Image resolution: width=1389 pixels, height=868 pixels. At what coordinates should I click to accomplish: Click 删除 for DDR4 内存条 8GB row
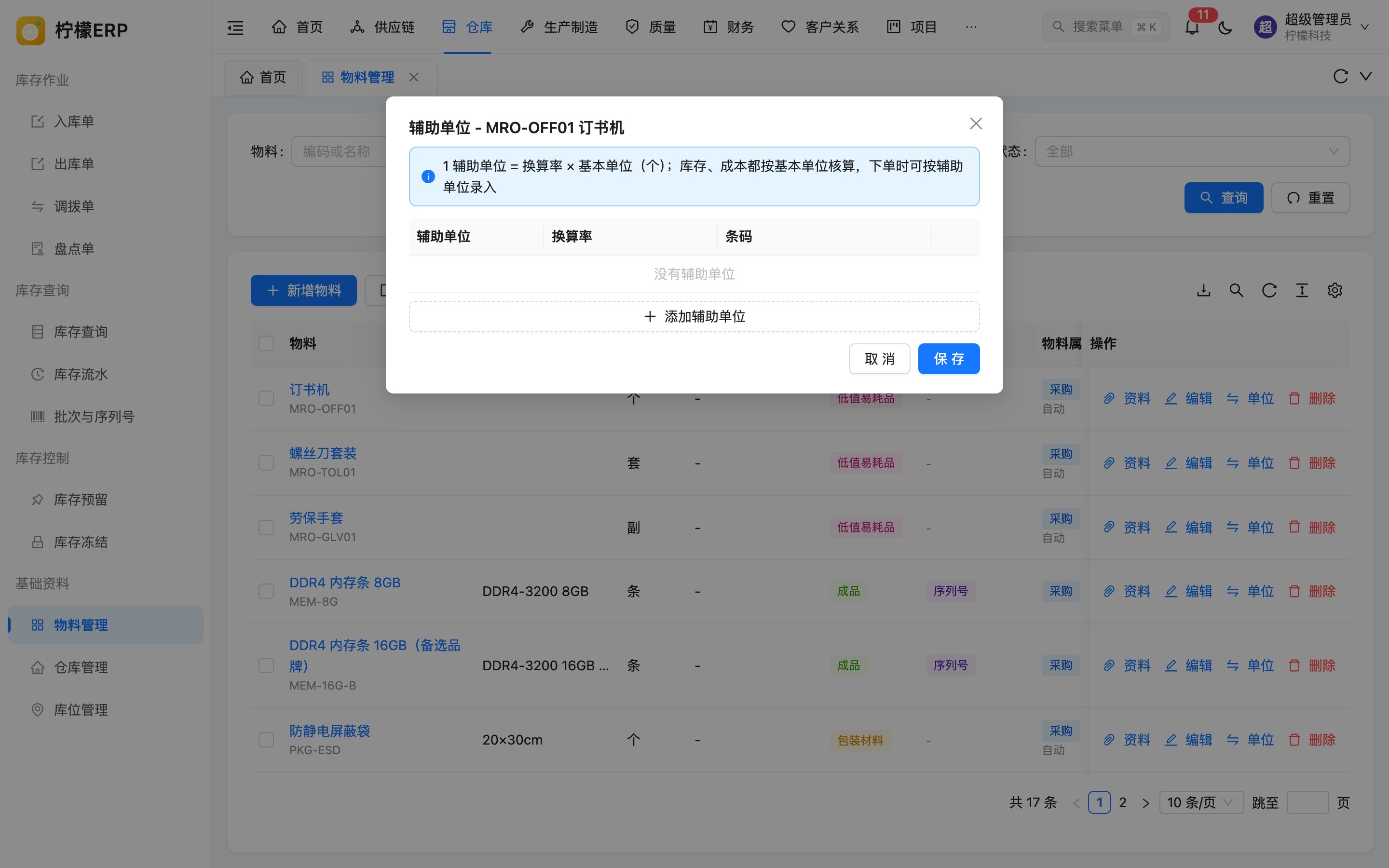(1311, 591)
